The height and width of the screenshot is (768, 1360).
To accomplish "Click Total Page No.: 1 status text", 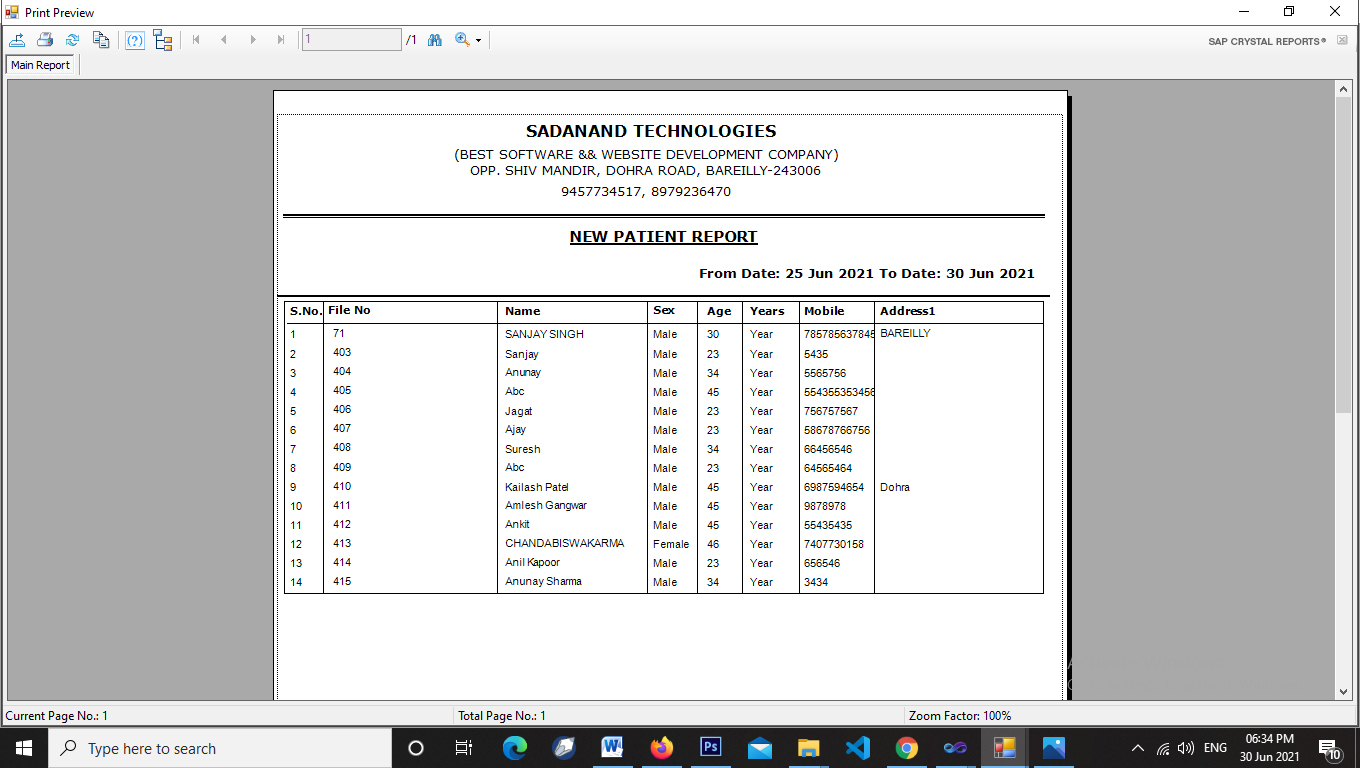I will (x=502, y=716).
